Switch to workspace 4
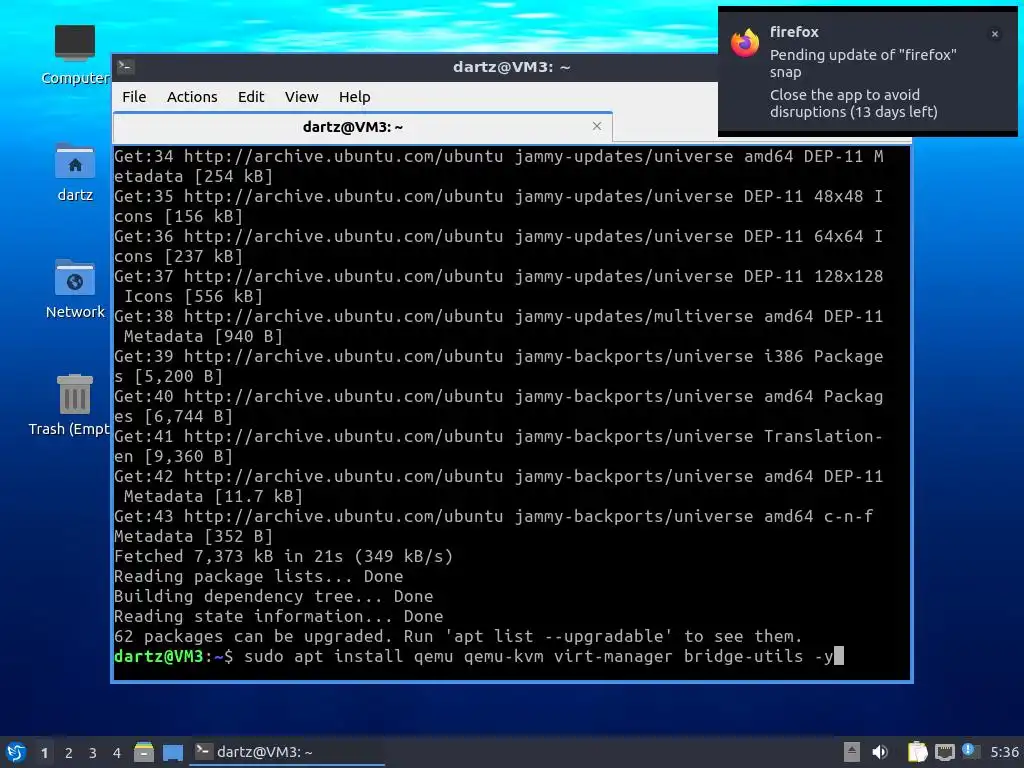Viewport: 1024px width, 768px height. pos(117,753)
